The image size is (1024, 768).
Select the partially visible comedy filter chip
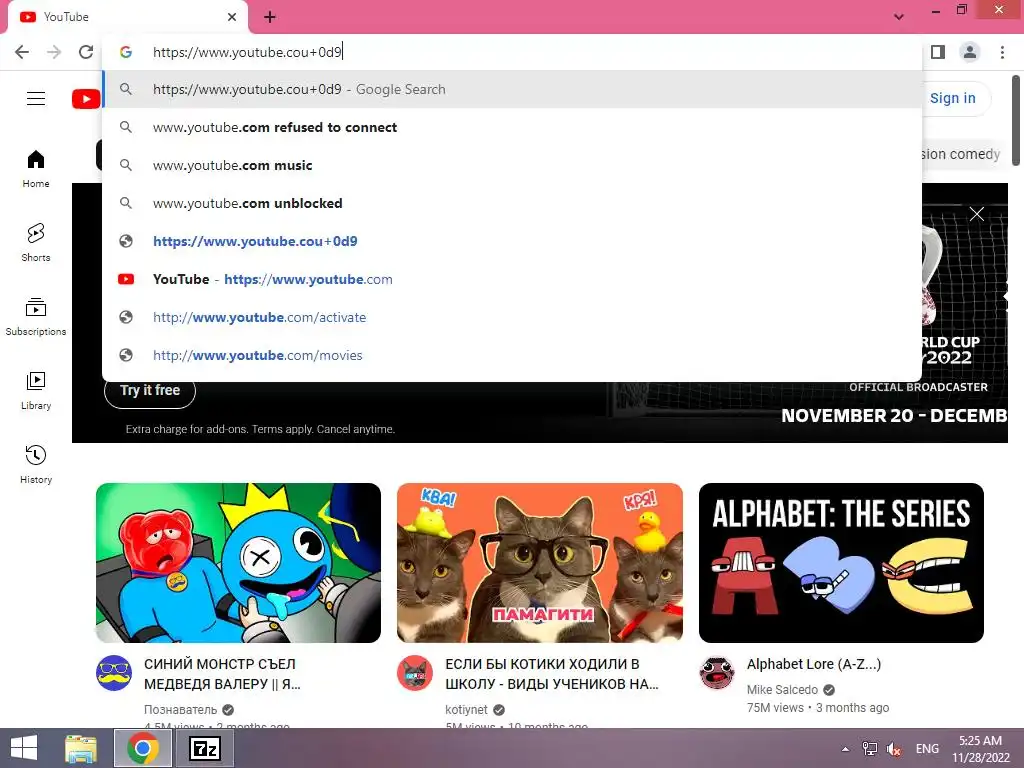click(x=959, y=154)
